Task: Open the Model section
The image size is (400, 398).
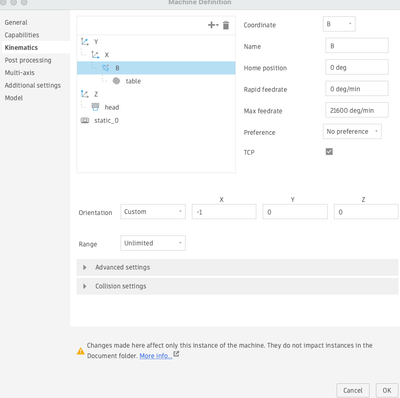Action: [14, 98]
